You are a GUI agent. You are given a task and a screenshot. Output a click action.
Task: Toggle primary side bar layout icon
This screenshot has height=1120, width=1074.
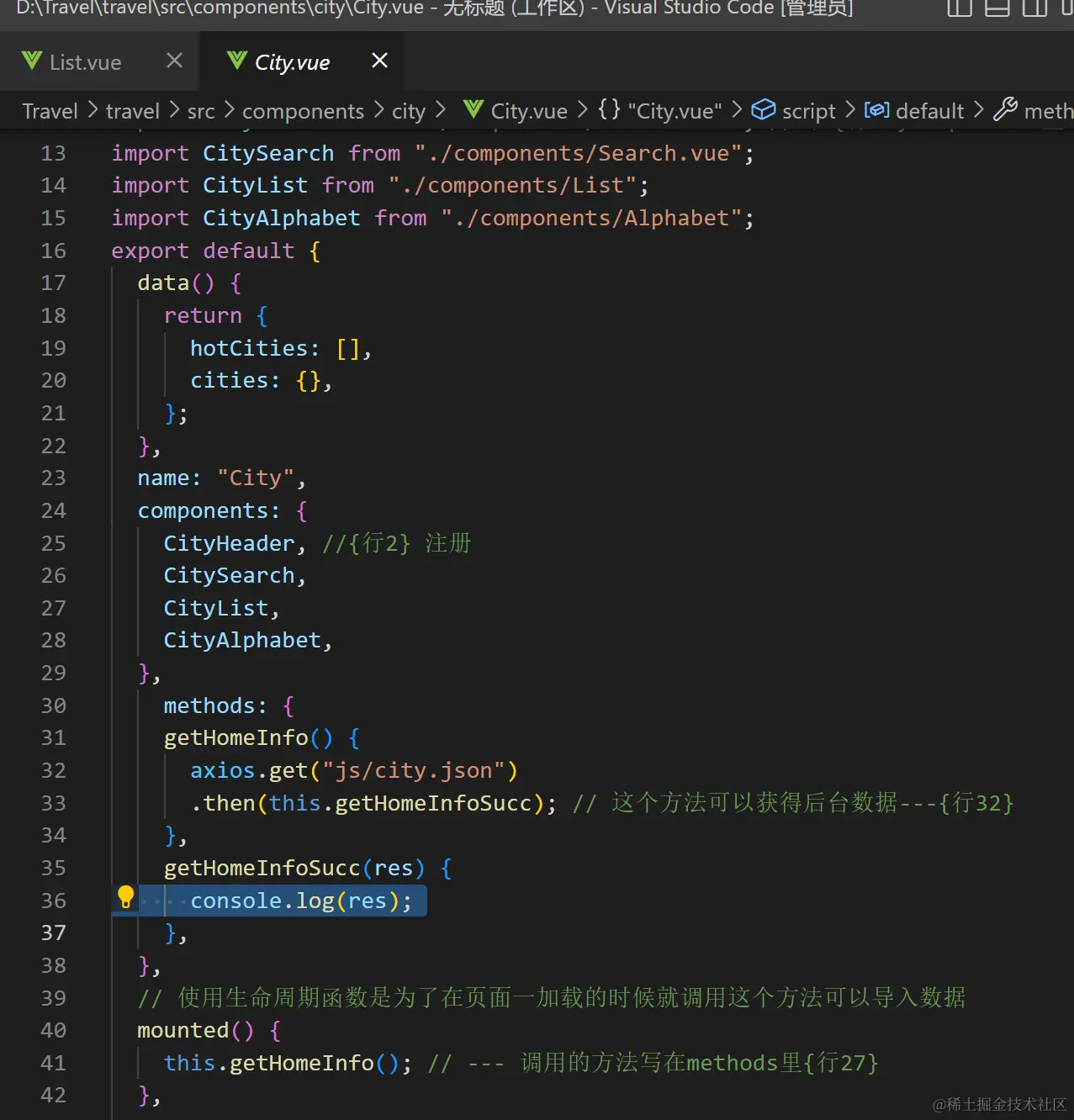pos(960,8)
